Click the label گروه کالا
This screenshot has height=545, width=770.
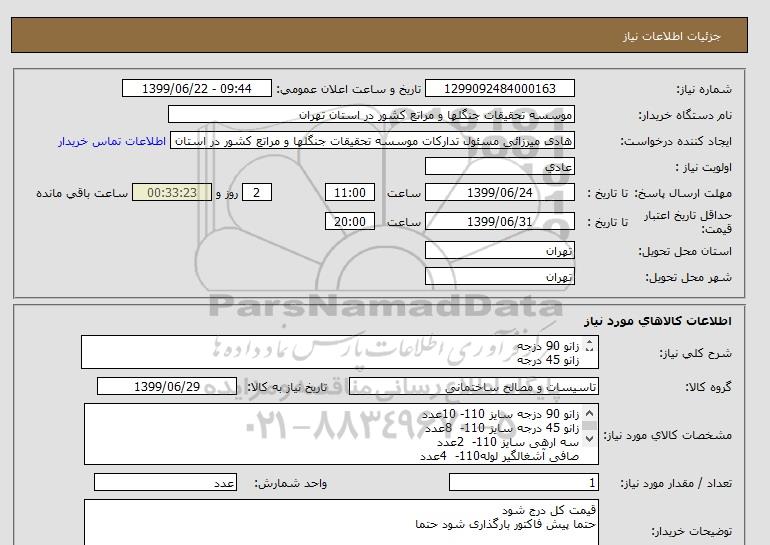point(709,387)
